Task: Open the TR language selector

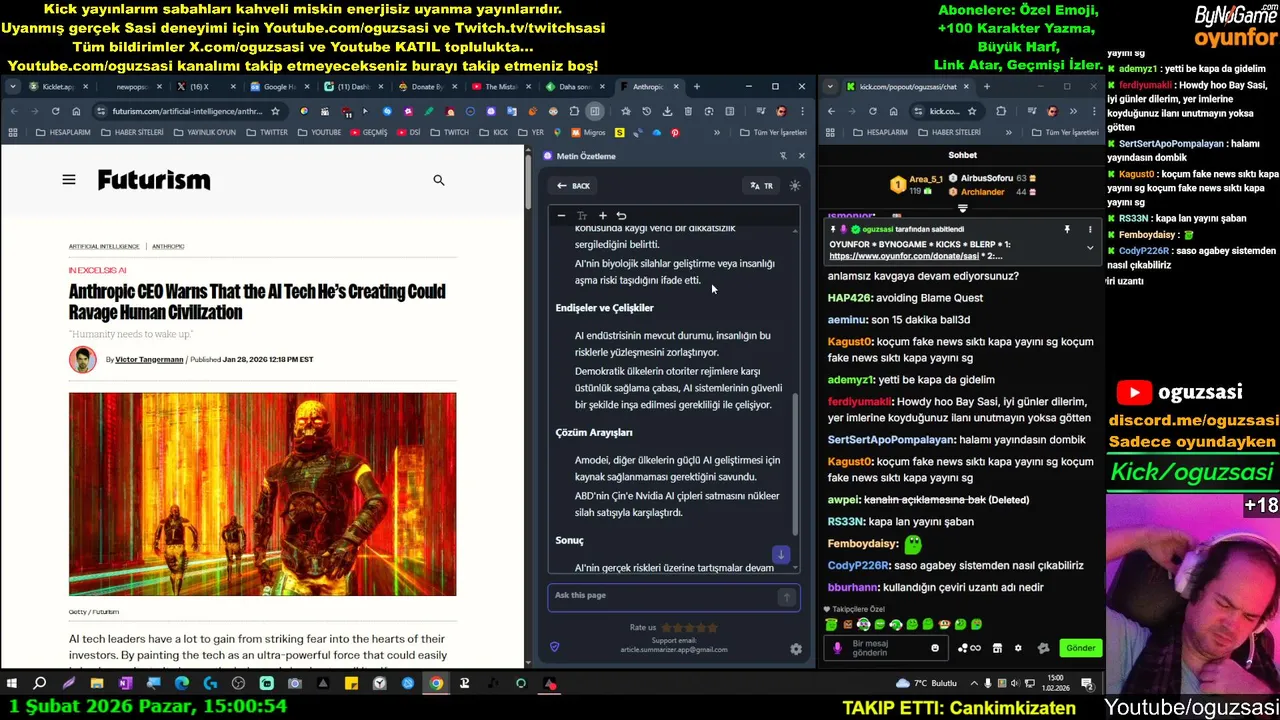Action: 762,185
